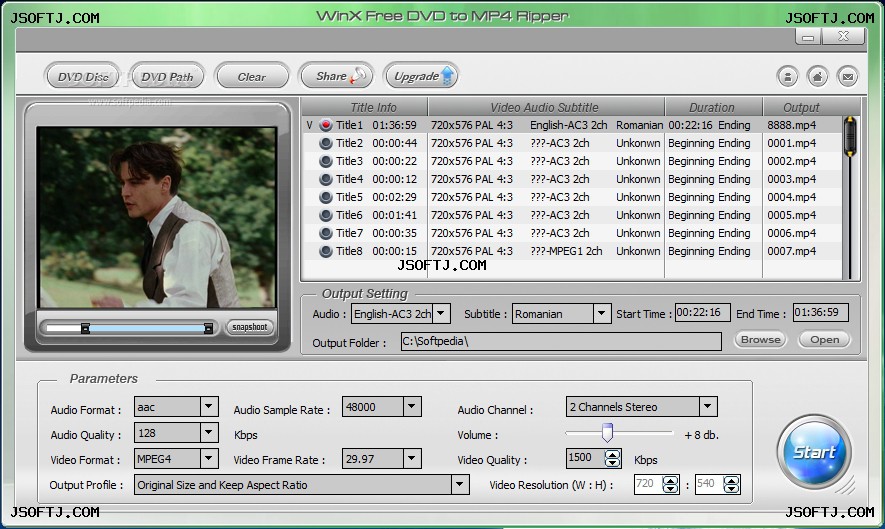
Task: Take a snapshot of the preview
Action: [249, 327]
